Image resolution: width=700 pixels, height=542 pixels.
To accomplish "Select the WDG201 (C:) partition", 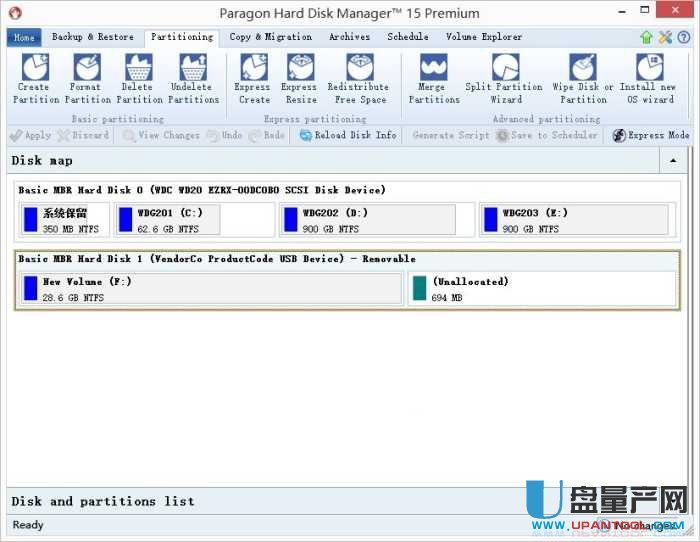I will coord(194,220).
